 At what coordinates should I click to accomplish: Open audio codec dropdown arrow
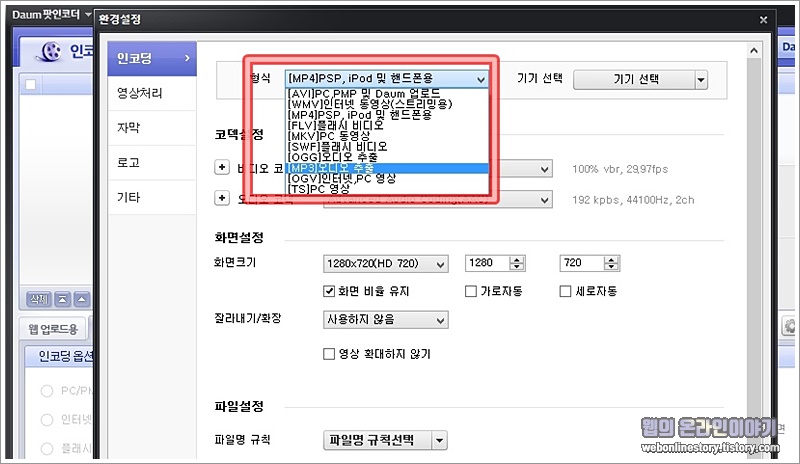pyautogui.click(x=544, y=200)
